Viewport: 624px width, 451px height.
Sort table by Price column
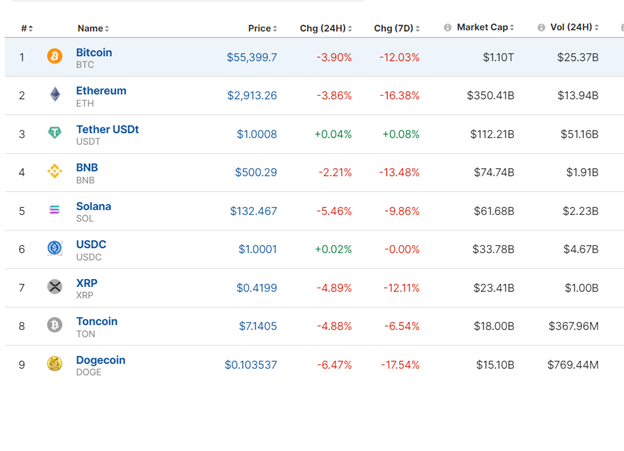pos(262,28)
